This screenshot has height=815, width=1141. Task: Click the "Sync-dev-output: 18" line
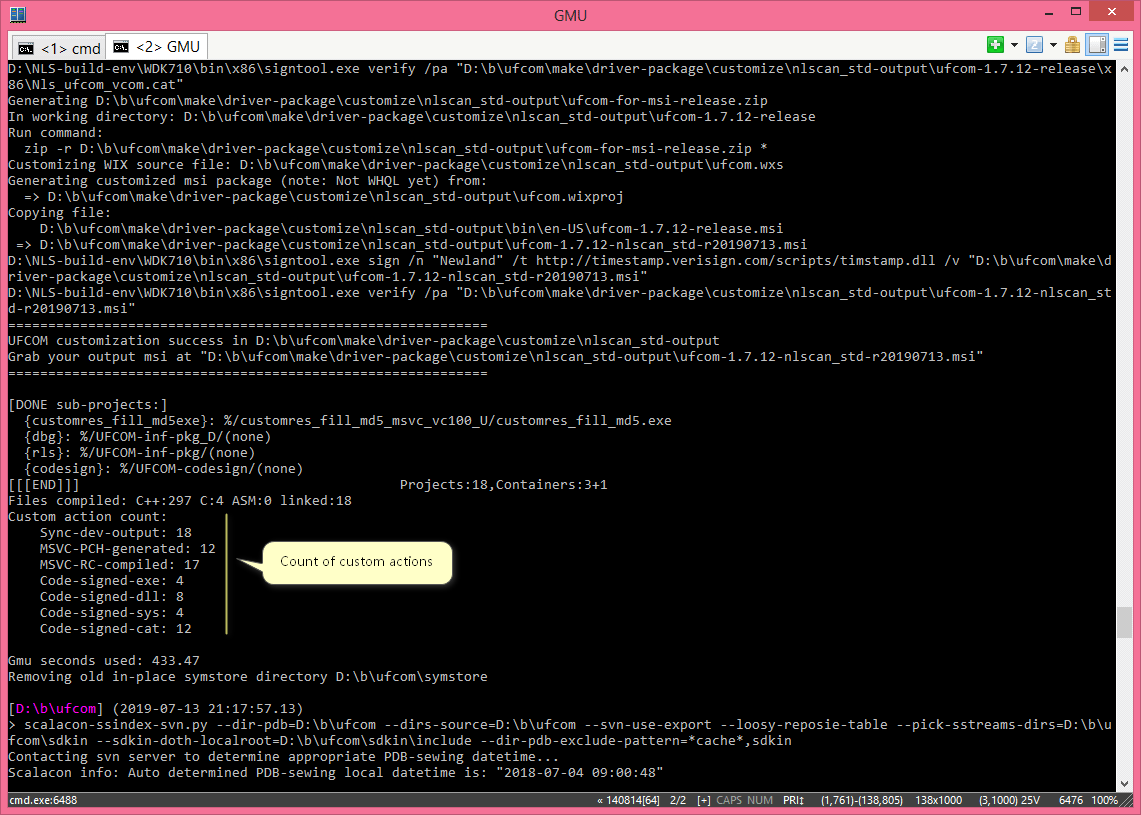[x=116, y=533]
